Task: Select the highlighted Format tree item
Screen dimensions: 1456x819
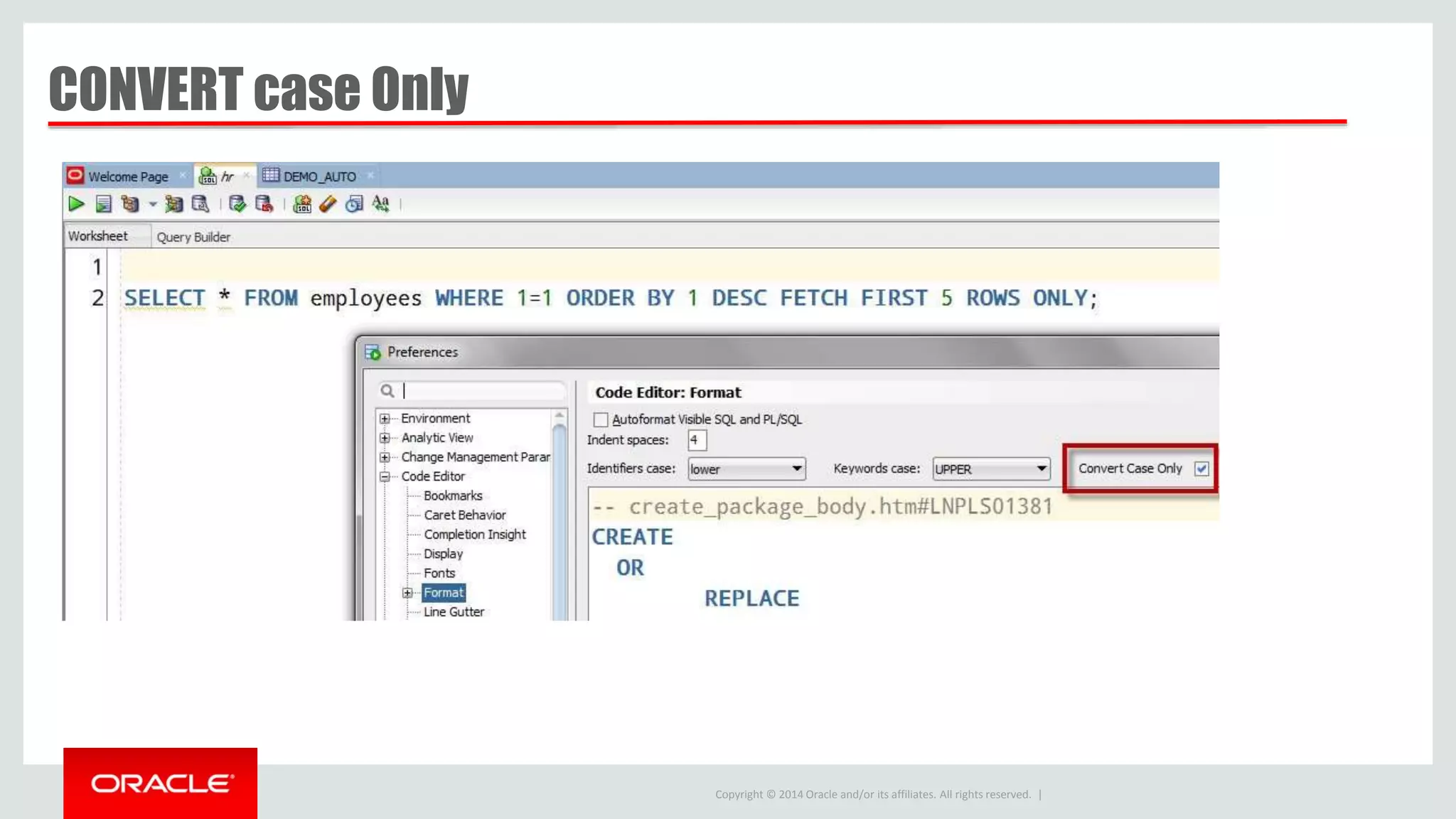Action: (444, 593)
